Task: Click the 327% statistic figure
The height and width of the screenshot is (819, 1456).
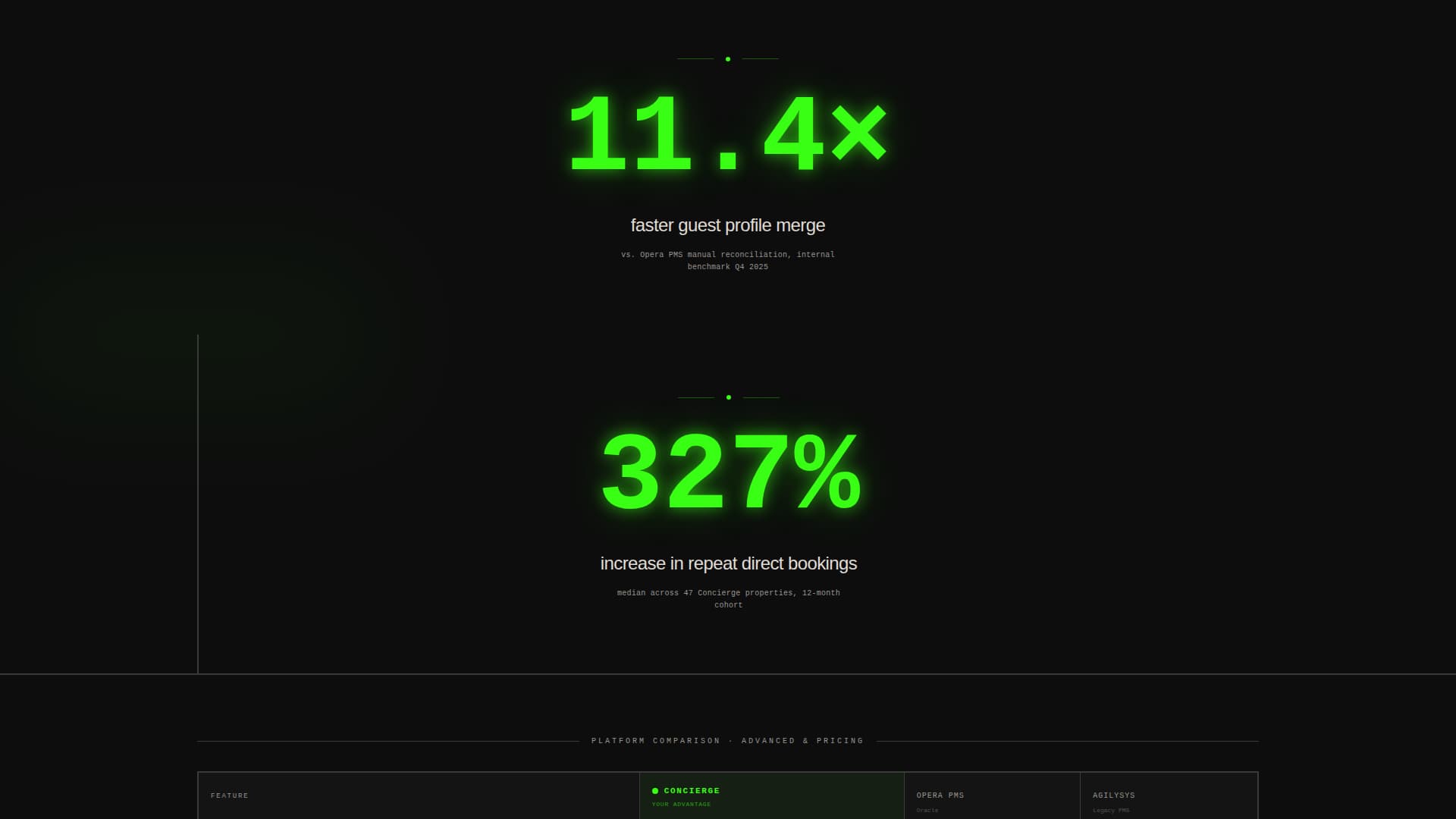Action: pyautogui.click(x=730, y=472)
